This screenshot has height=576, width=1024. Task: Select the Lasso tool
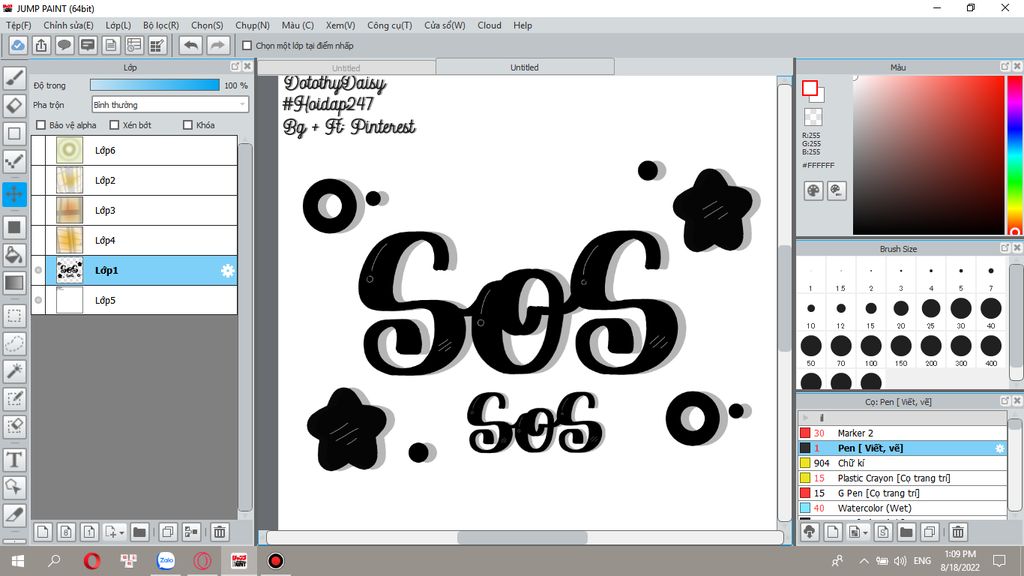point(14,344)
